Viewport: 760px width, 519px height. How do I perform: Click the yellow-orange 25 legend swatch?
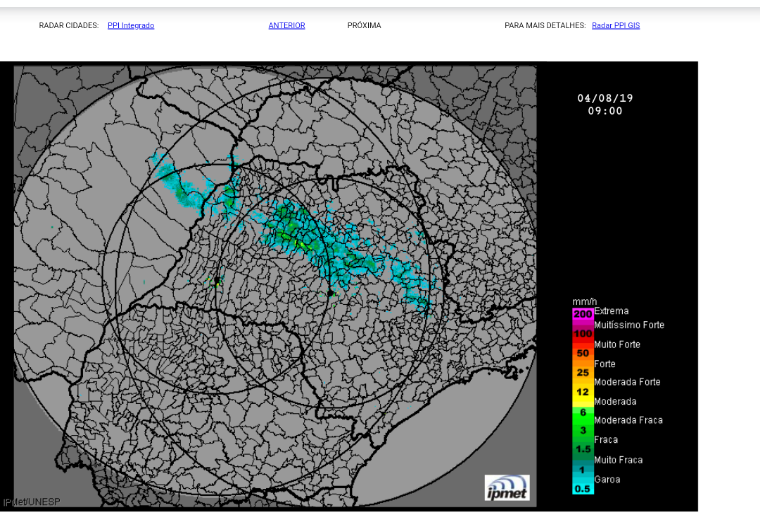point(583,373)
